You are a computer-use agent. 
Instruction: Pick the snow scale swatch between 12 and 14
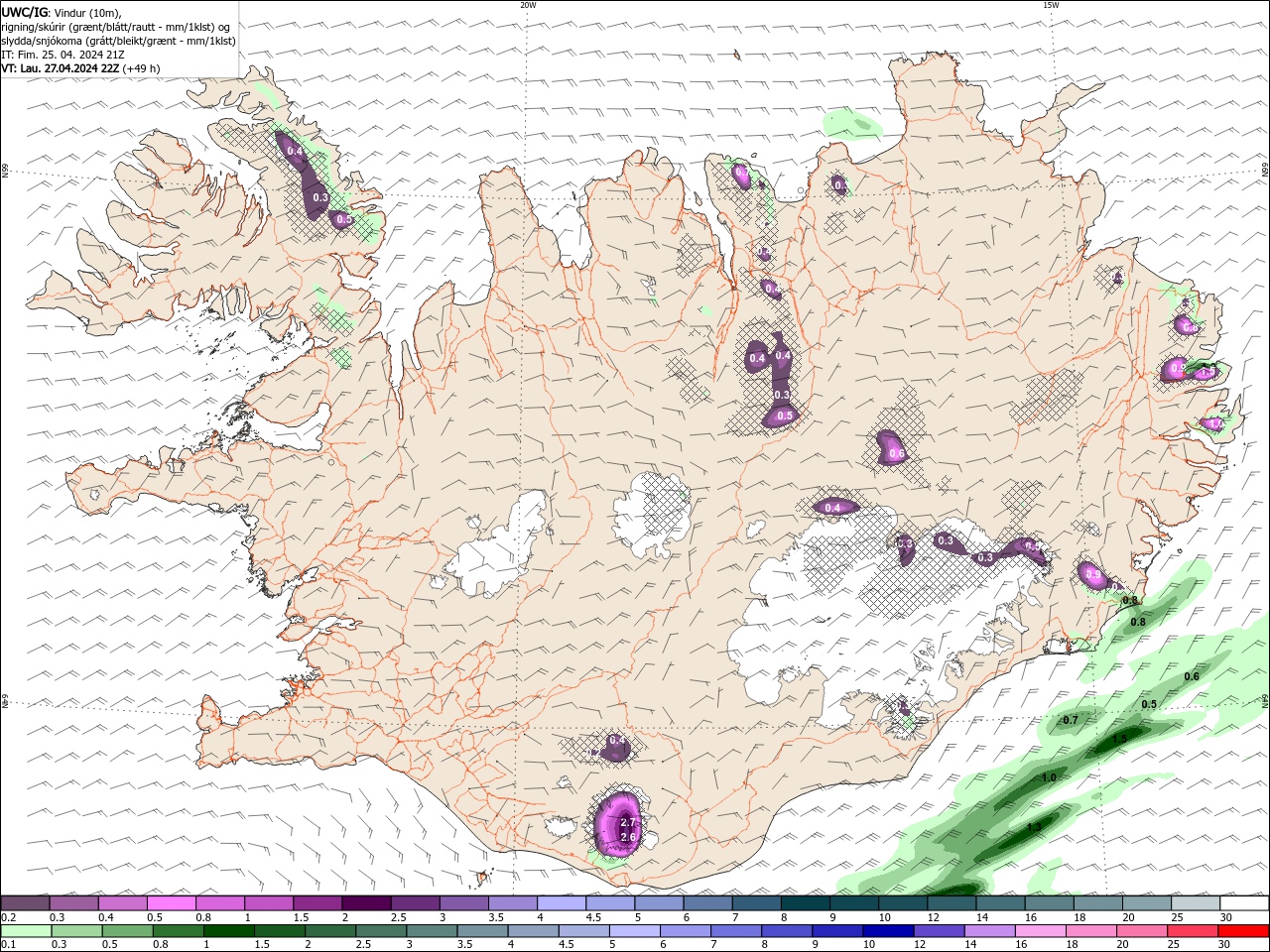(x=952, y=902)
